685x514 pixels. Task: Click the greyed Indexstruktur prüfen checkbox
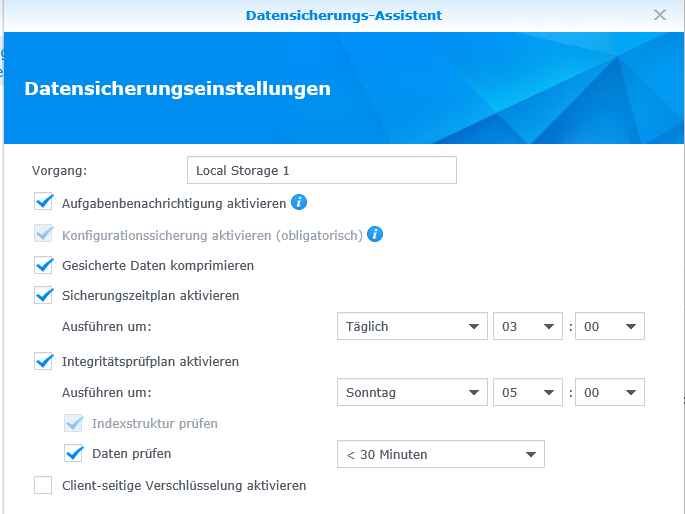click(x=73, y=423)
